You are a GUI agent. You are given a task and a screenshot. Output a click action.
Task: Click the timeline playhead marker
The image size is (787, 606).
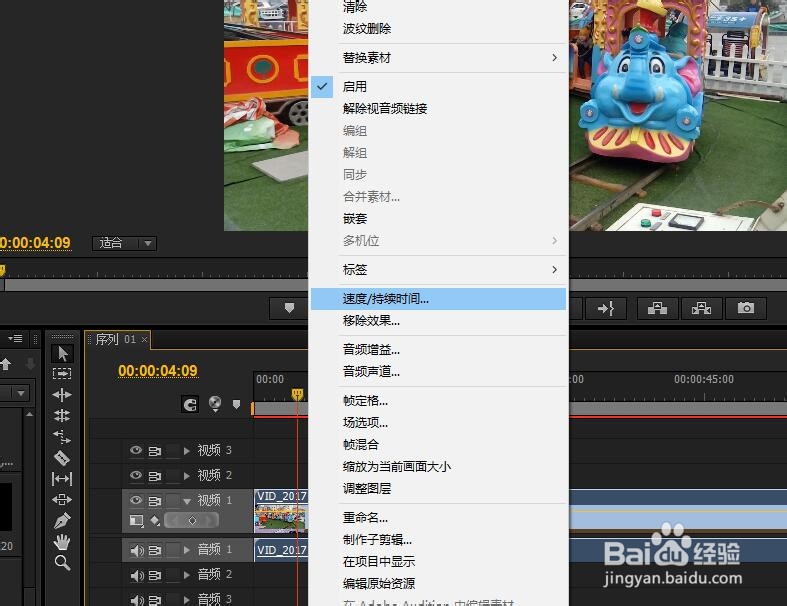coord(297,394)
